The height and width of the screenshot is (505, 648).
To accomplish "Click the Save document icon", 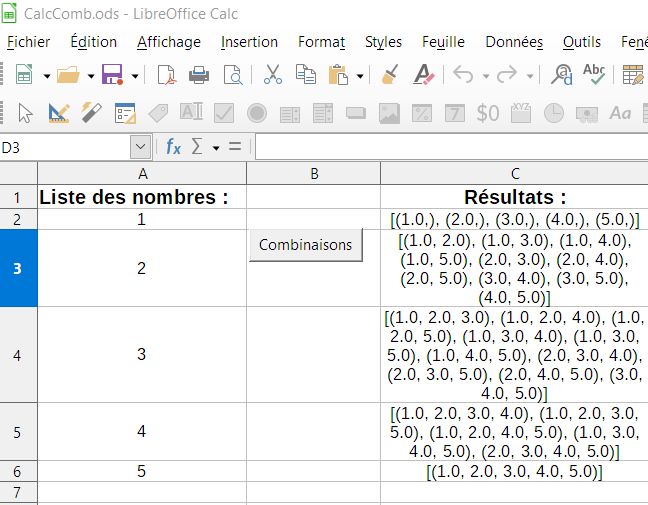I will coord(112,75).
